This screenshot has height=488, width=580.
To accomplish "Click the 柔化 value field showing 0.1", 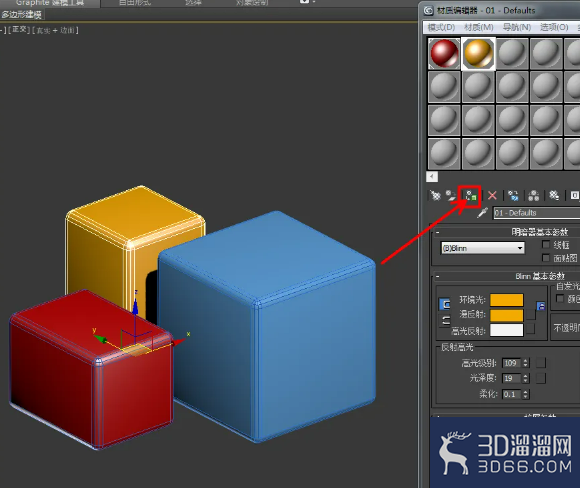I will click(x=512, y=394).
